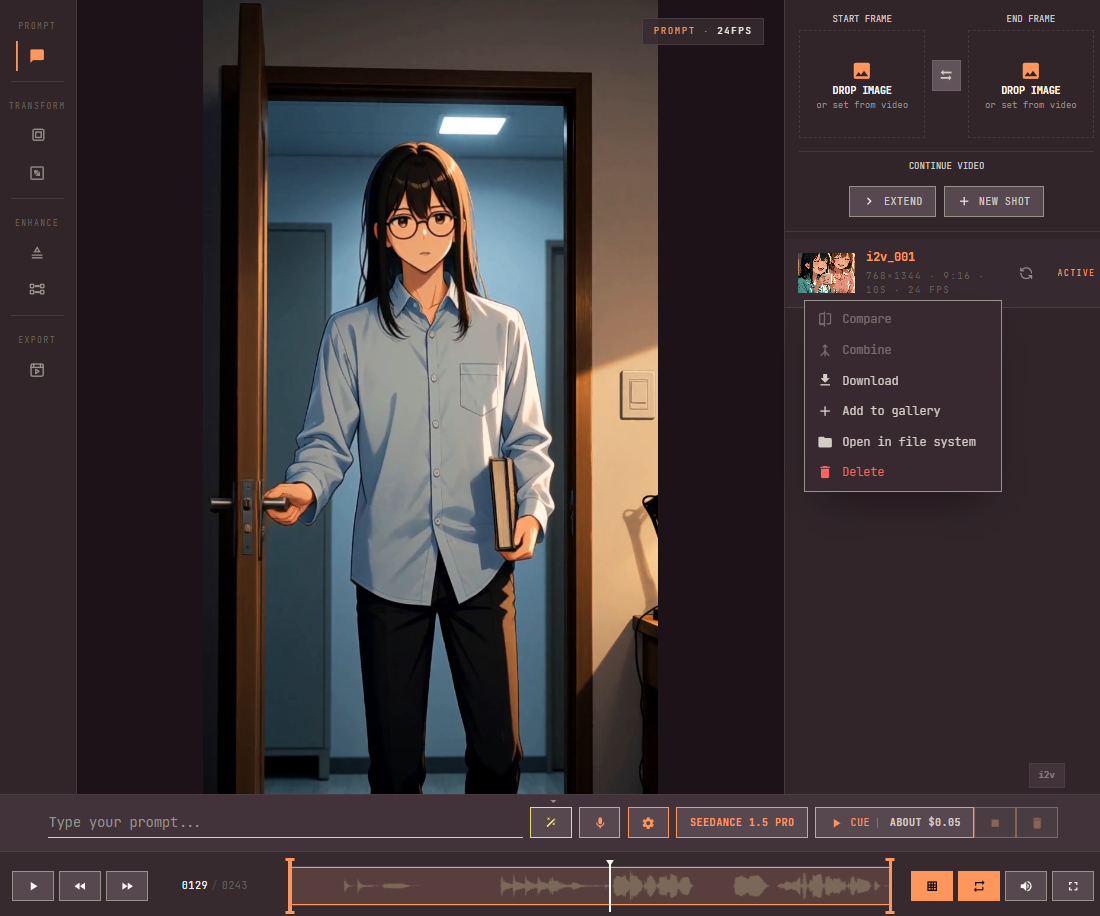Click the audio waveform timeline track
1100x916 pixels.
(x=590, y=886)
